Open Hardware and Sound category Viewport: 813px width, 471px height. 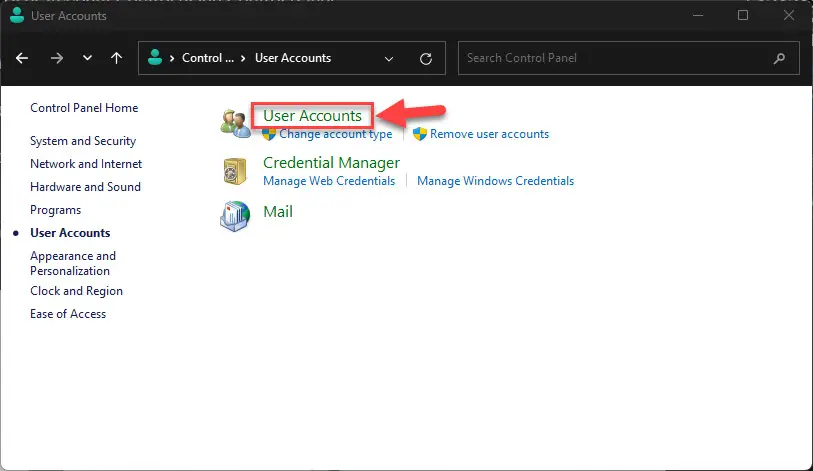point(86,187)
